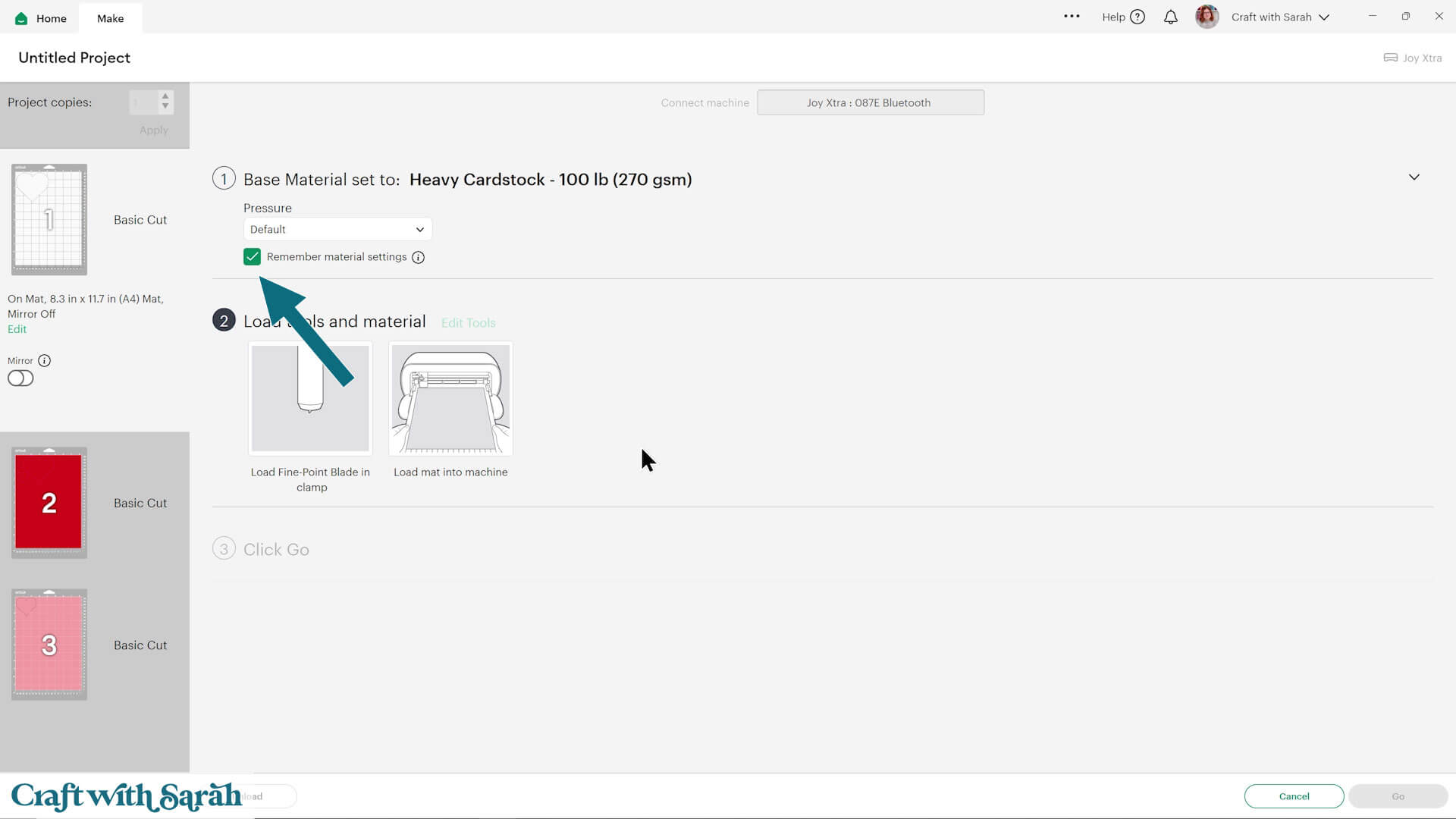The height and width of the screenshot is (819, 1456).
Task: Collapse the Base Material section chevron
Action: point(1414,177)
